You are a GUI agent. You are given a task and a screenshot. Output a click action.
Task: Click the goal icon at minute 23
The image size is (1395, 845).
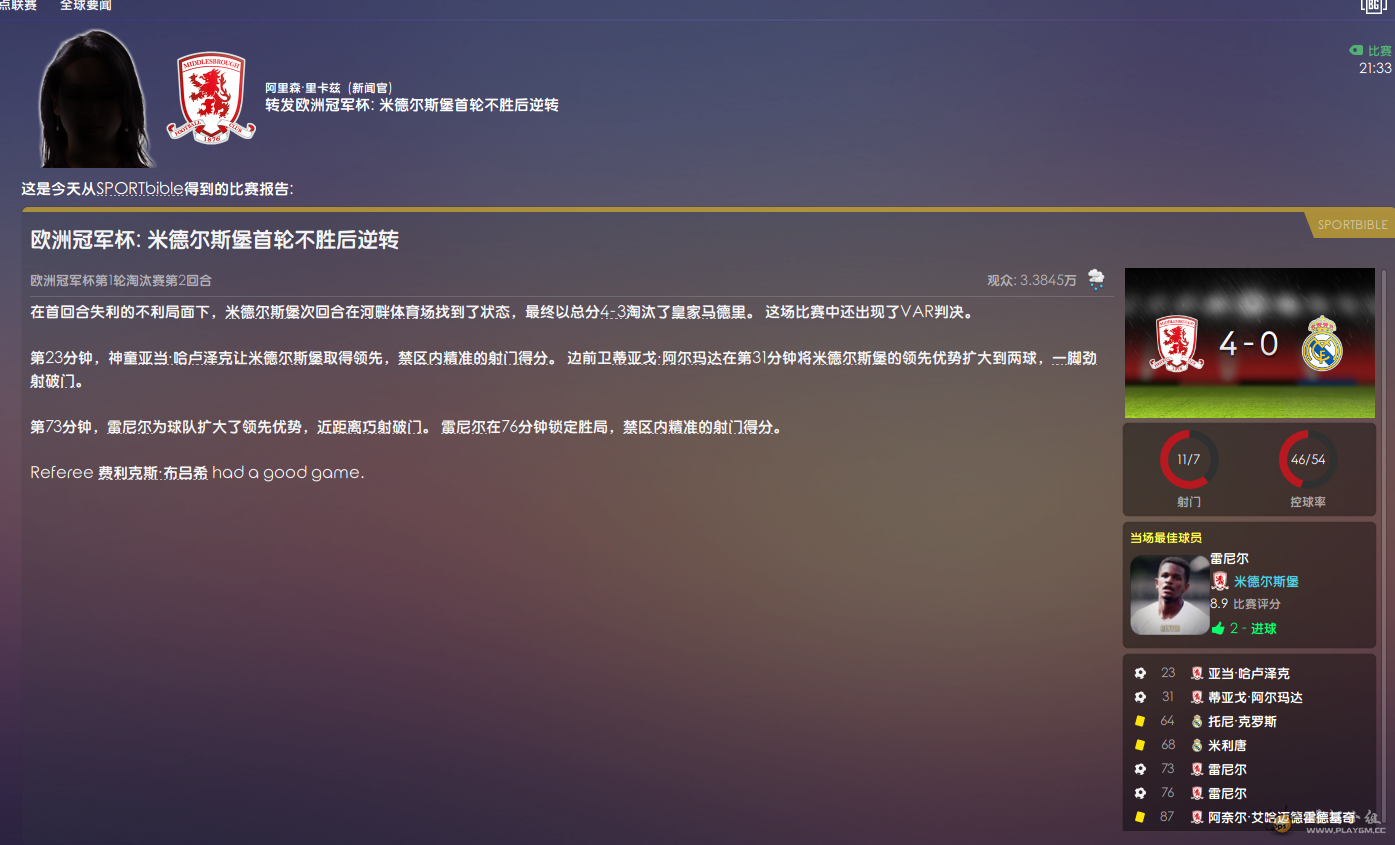(1140, 674)
